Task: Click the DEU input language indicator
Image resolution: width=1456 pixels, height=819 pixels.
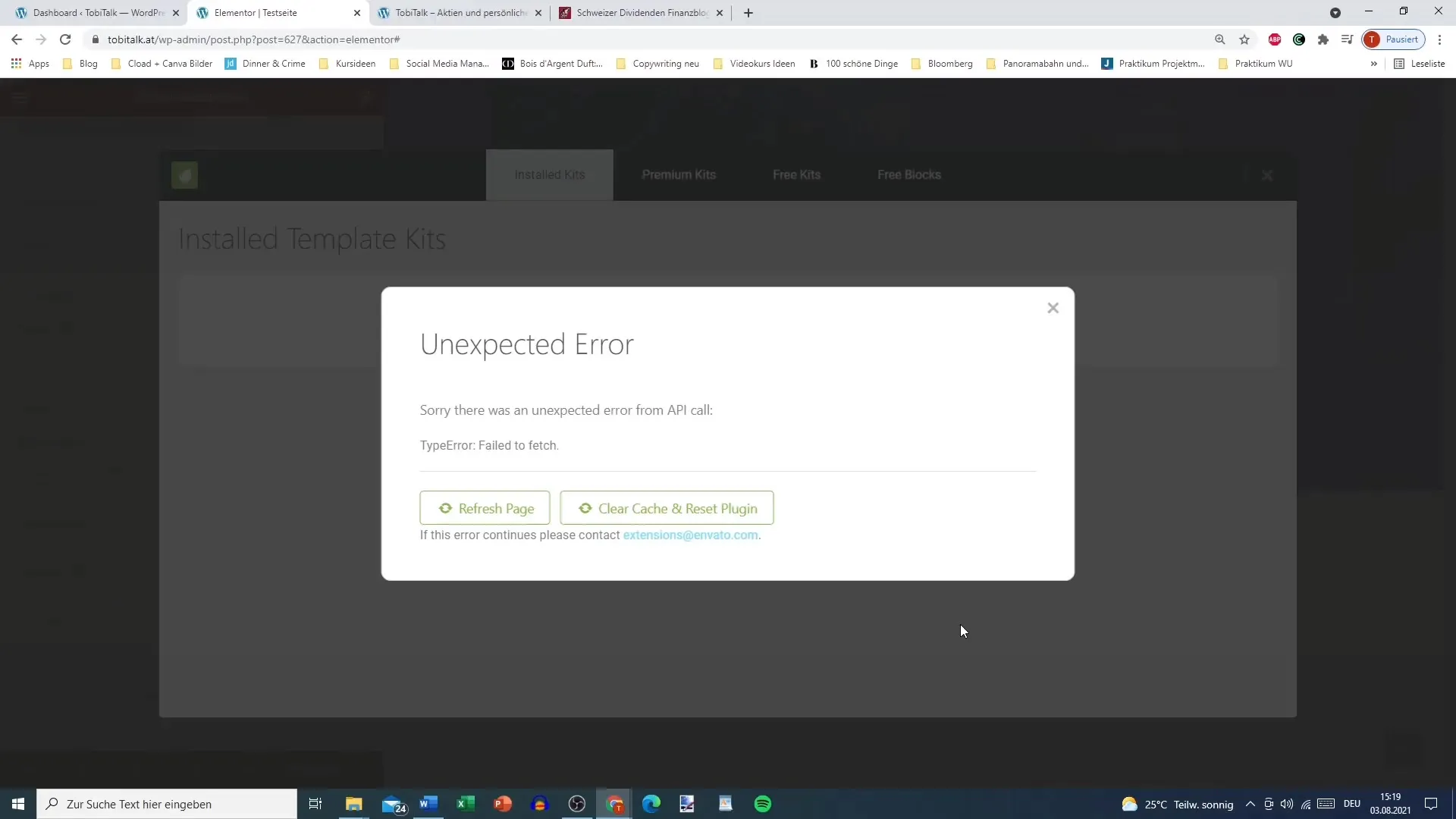Action: tap(1352, 804)
